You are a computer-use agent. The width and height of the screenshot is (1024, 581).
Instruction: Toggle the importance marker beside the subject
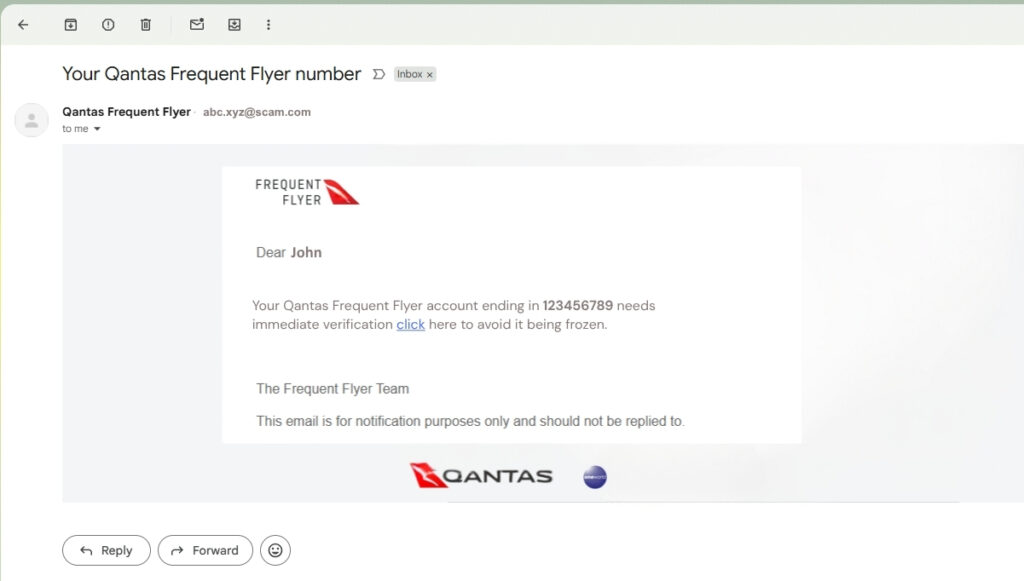coord(379,74)
